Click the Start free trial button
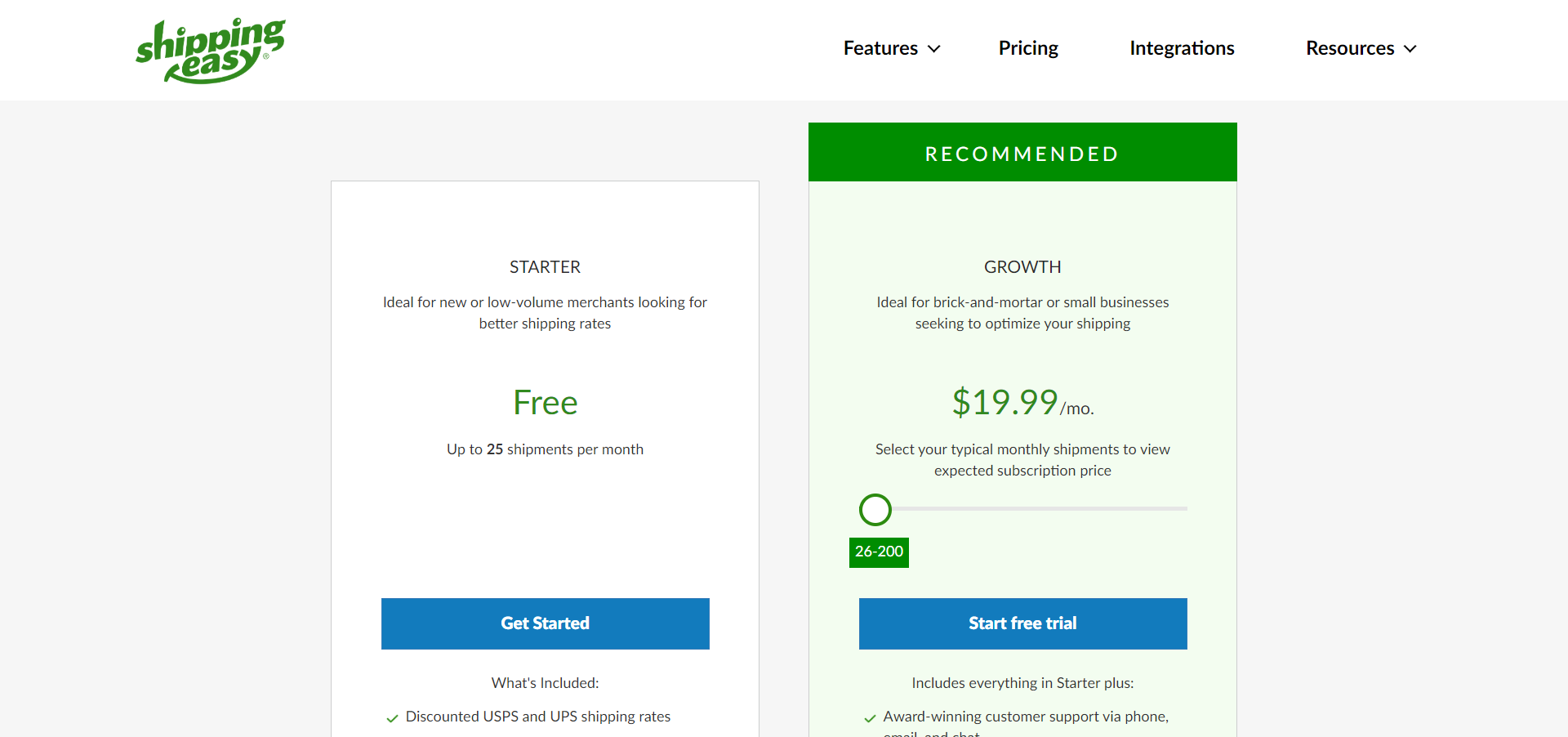 pos(1022,623)
